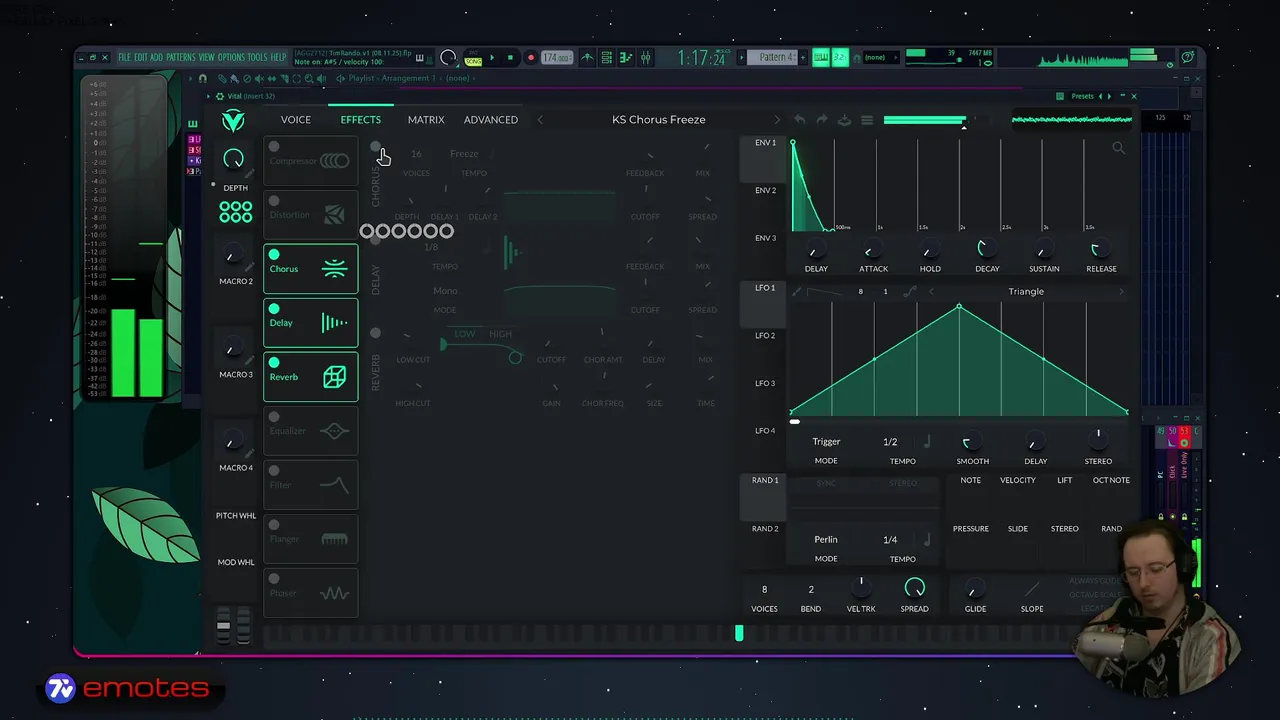Enable the Distortion effect power button
The image size is (1280, 720).
click(274, 201)
